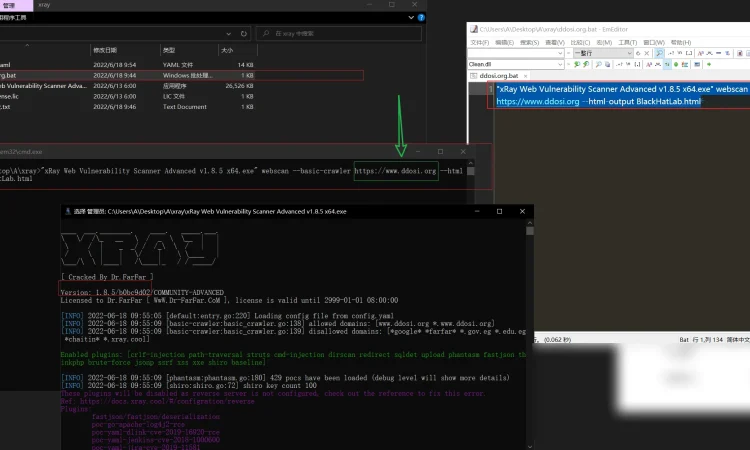Viewport: 750px width, 450px height.
Task: Open the 一整行 column dropdown
Action: (x=629, y=53)
